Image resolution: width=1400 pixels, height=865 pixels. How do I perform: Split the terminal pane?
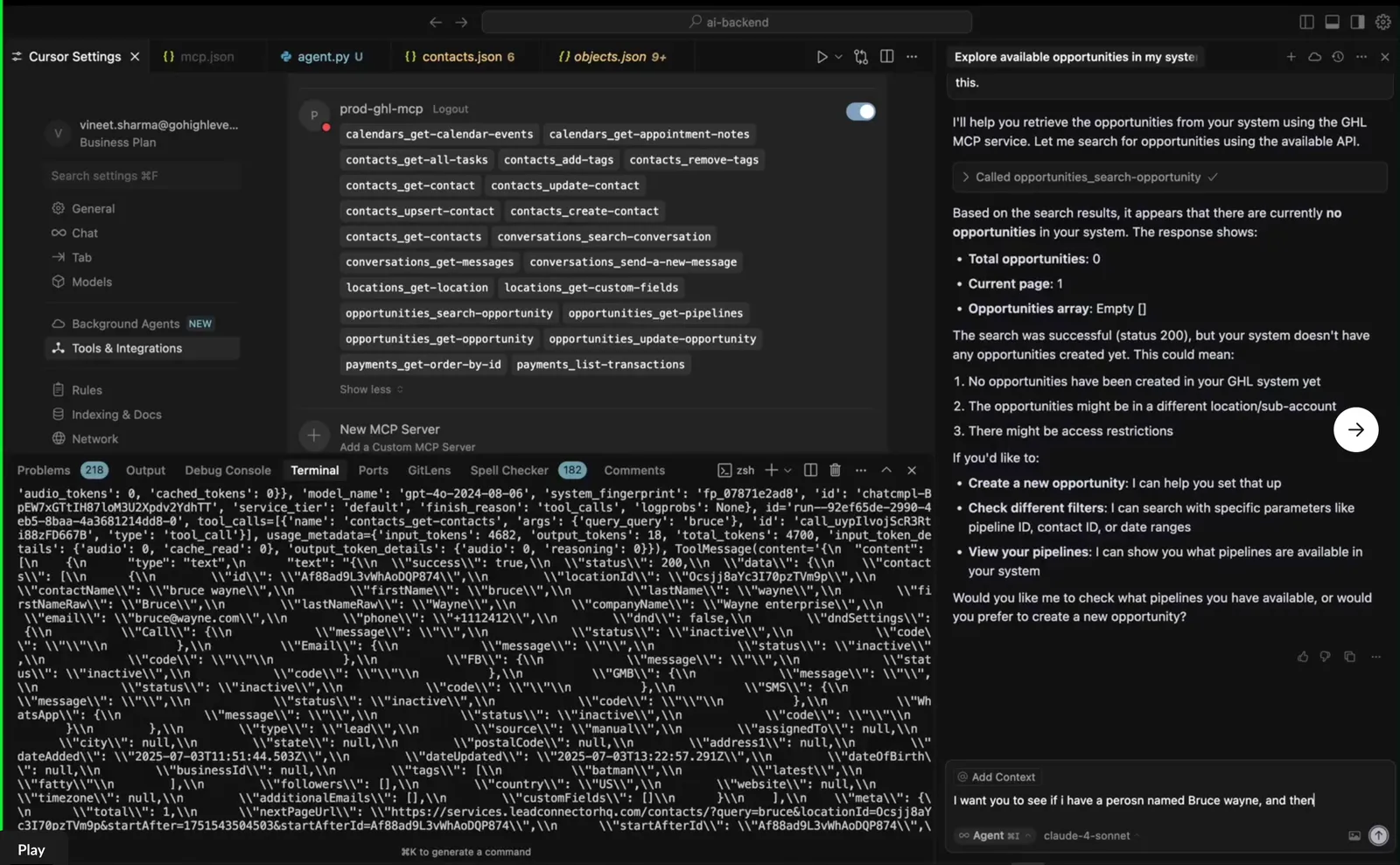(x=810, y=471)
